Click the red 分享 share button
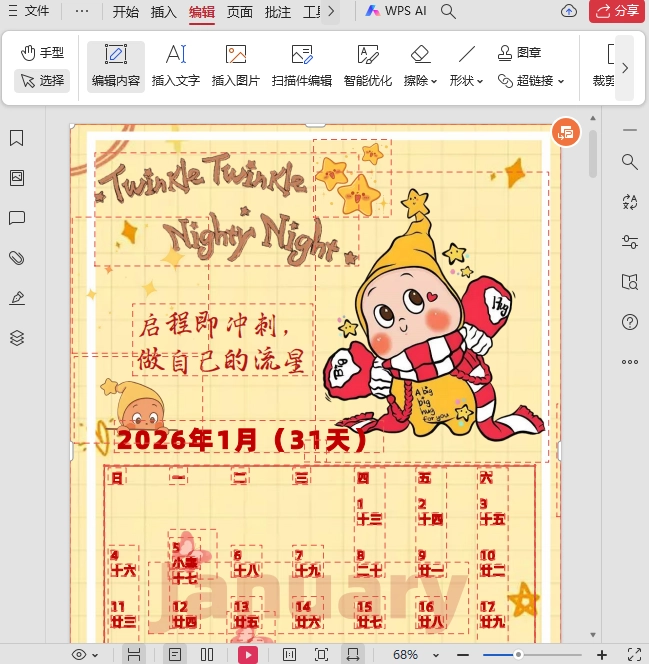Viewport: 649px width, 664px height. 617,12
